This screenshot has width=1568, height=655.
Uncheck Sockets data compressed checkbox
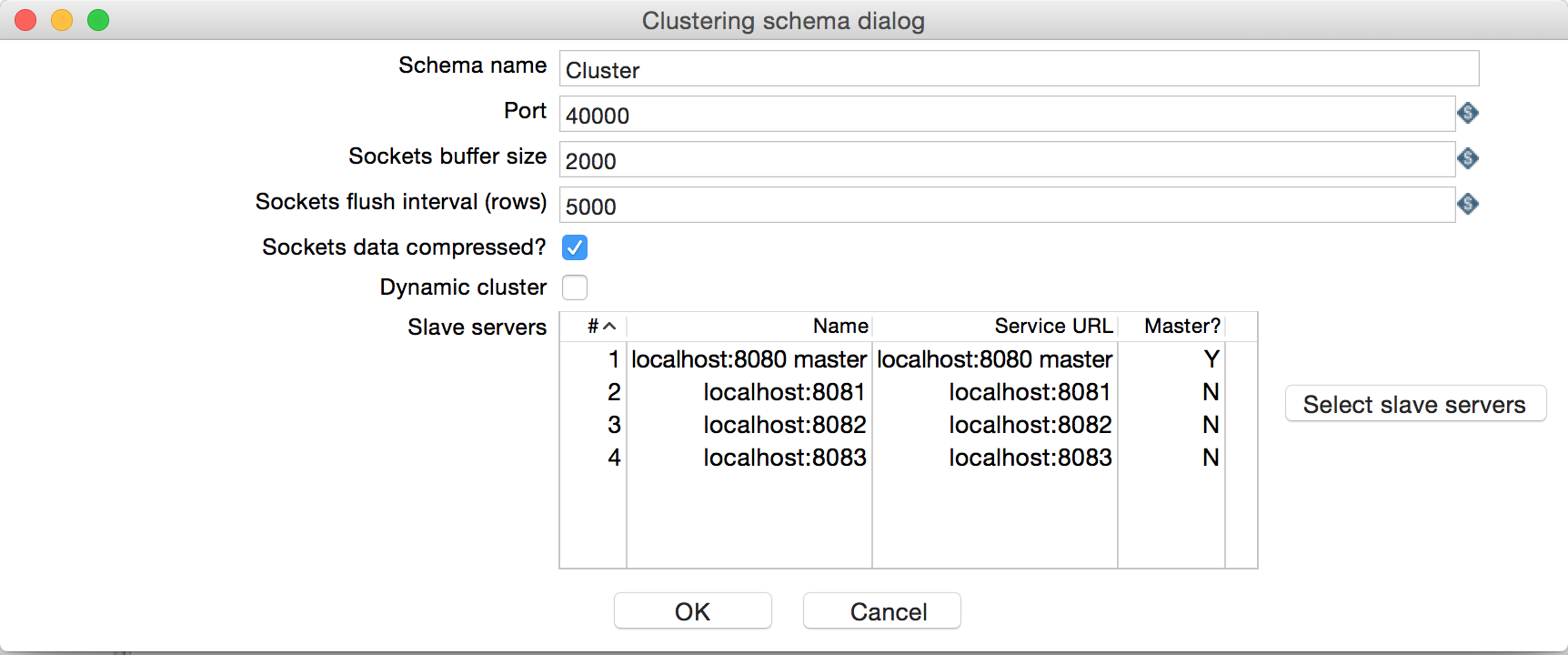575,247
